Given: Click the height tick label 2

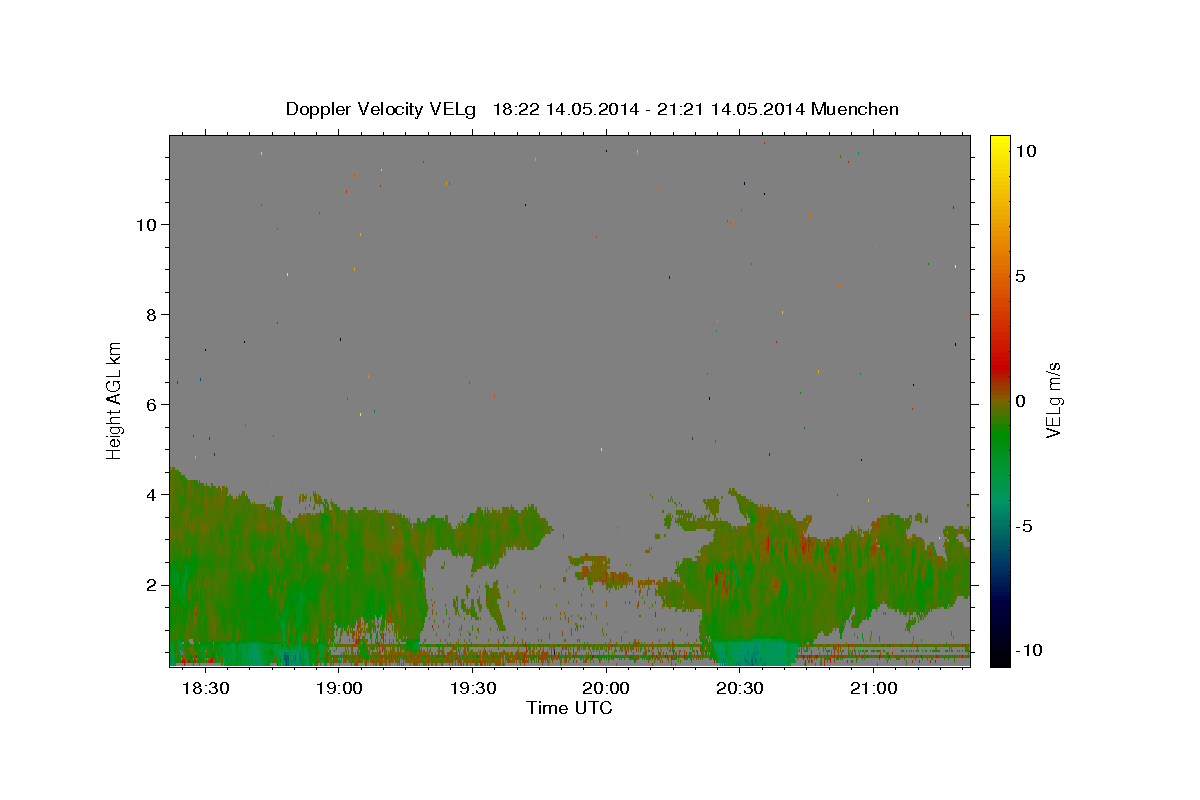Looking at the screenshot, I should [151, 585].
